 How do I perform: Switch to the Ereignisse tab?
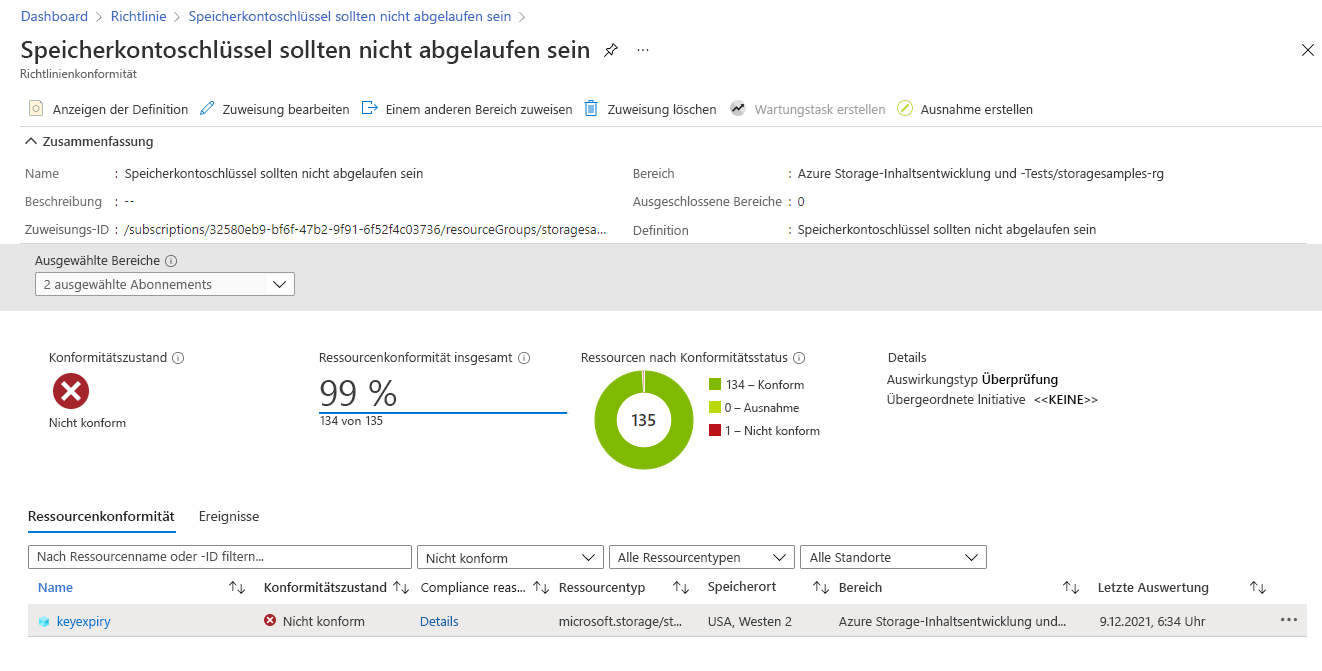pos(229,516)
